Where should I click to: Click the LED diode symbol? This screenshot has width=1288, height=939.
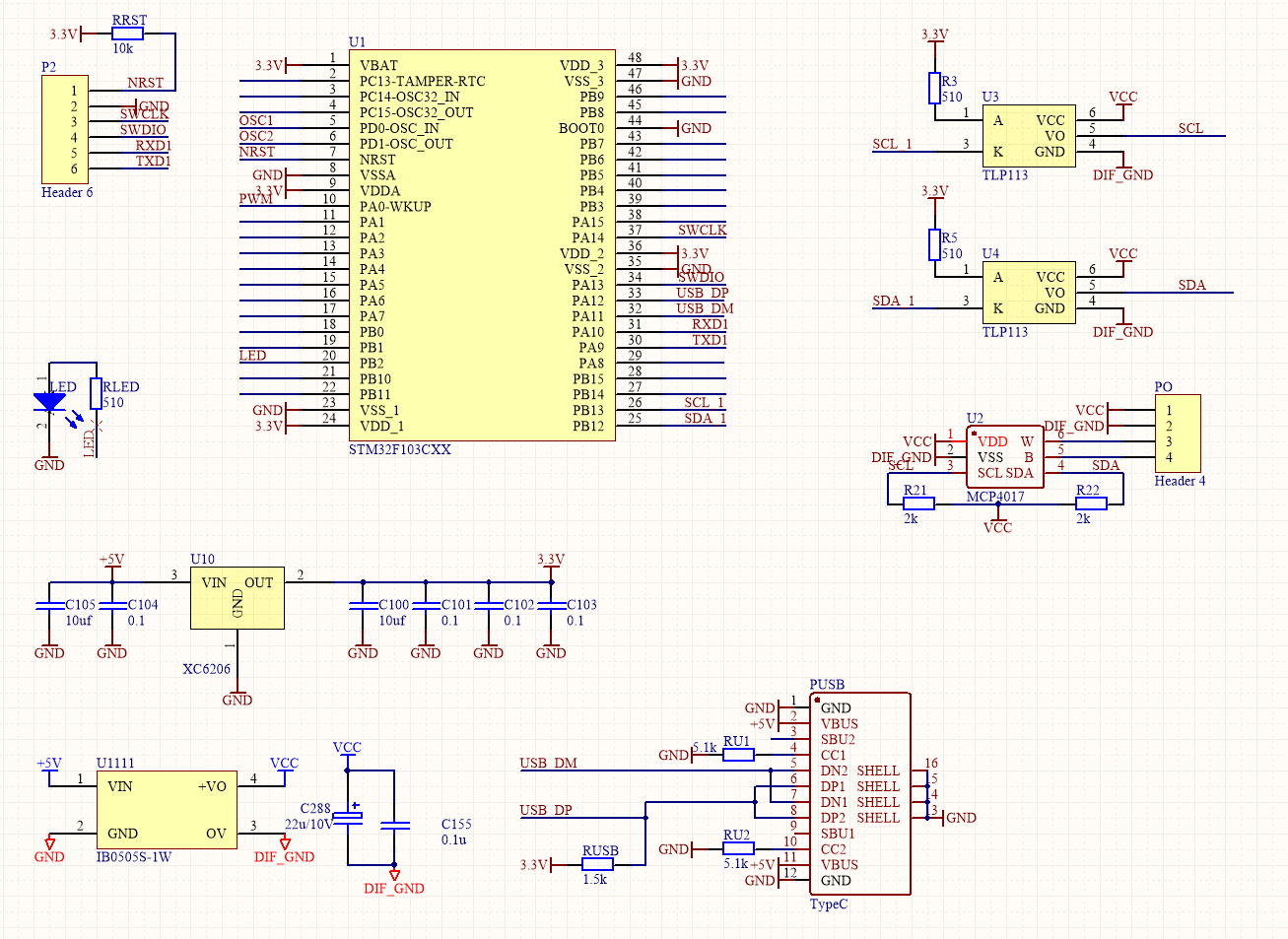51,402
